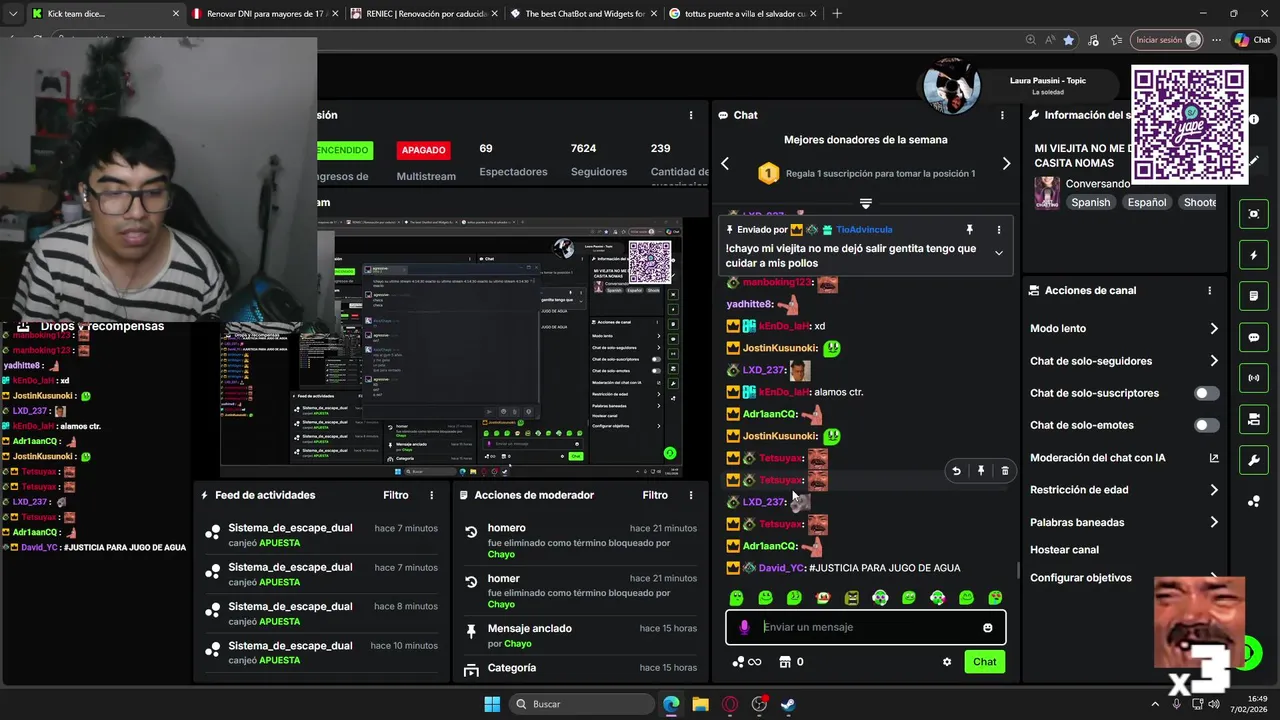Open the document icon in right sidebar

[1254, 296]
